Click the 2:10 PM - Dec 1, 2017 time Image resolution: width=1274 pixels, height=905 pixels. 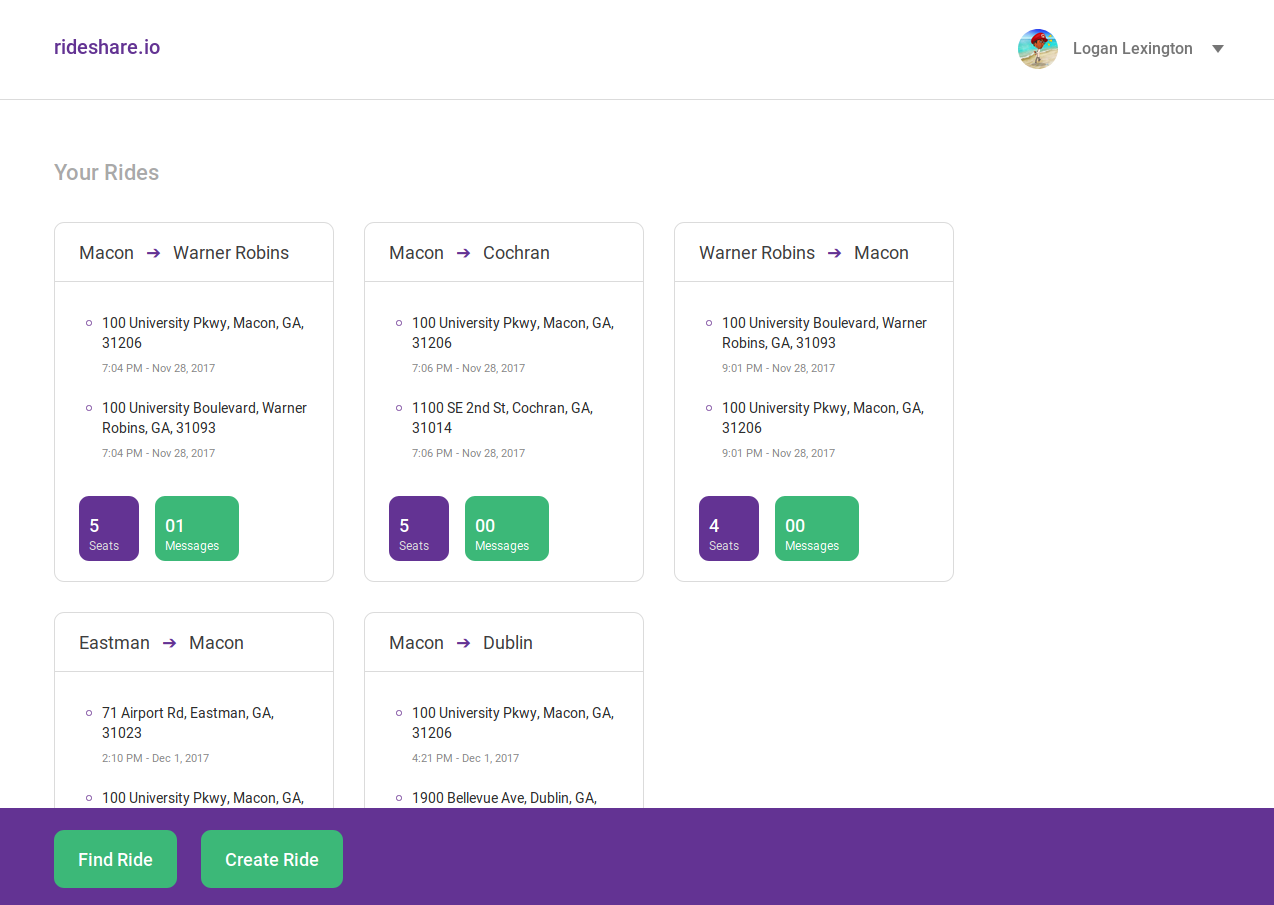pyautogui.click(x=155, y=758)
